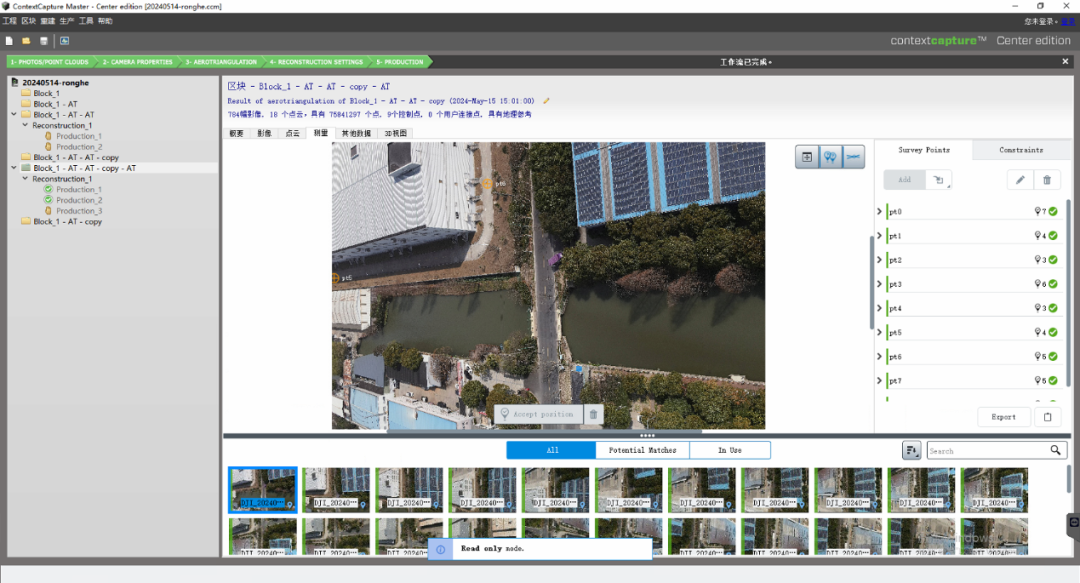Close the workflow bar with the X
The image size is (1080, 583).
[x=1065, y=61]
